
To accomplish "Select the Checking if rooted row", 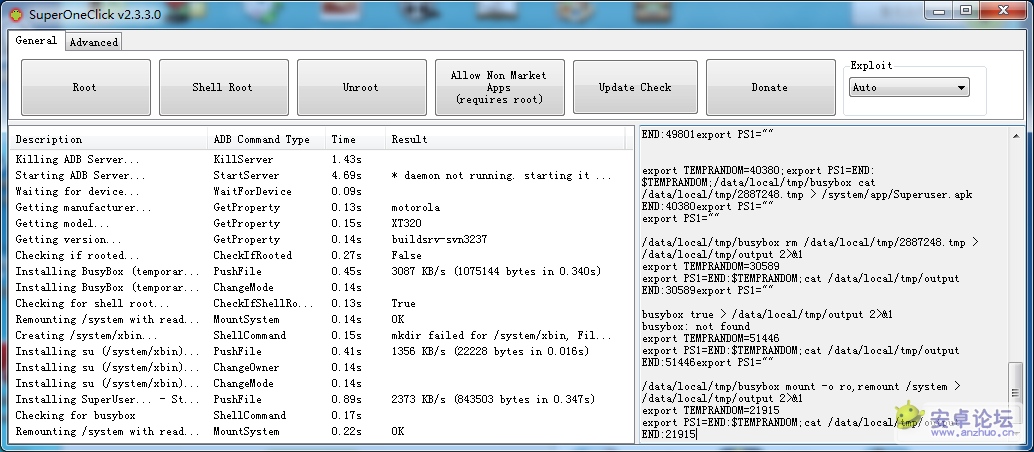I will pyautogui.click(x=78, y=256).
